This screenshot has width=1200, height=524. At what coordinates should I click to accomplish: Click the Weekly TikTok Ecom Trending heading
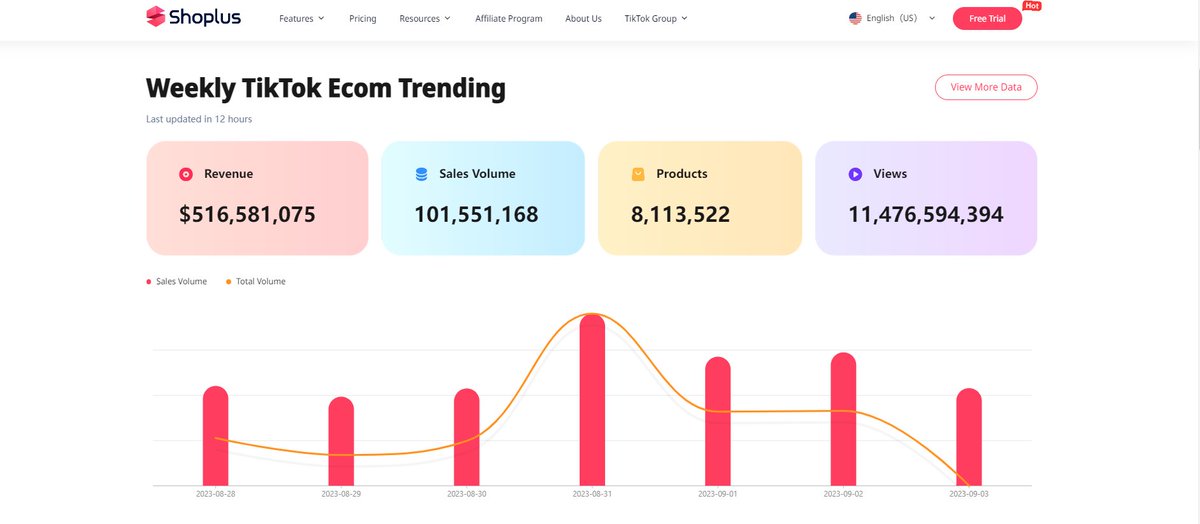(x=326, y=88)
